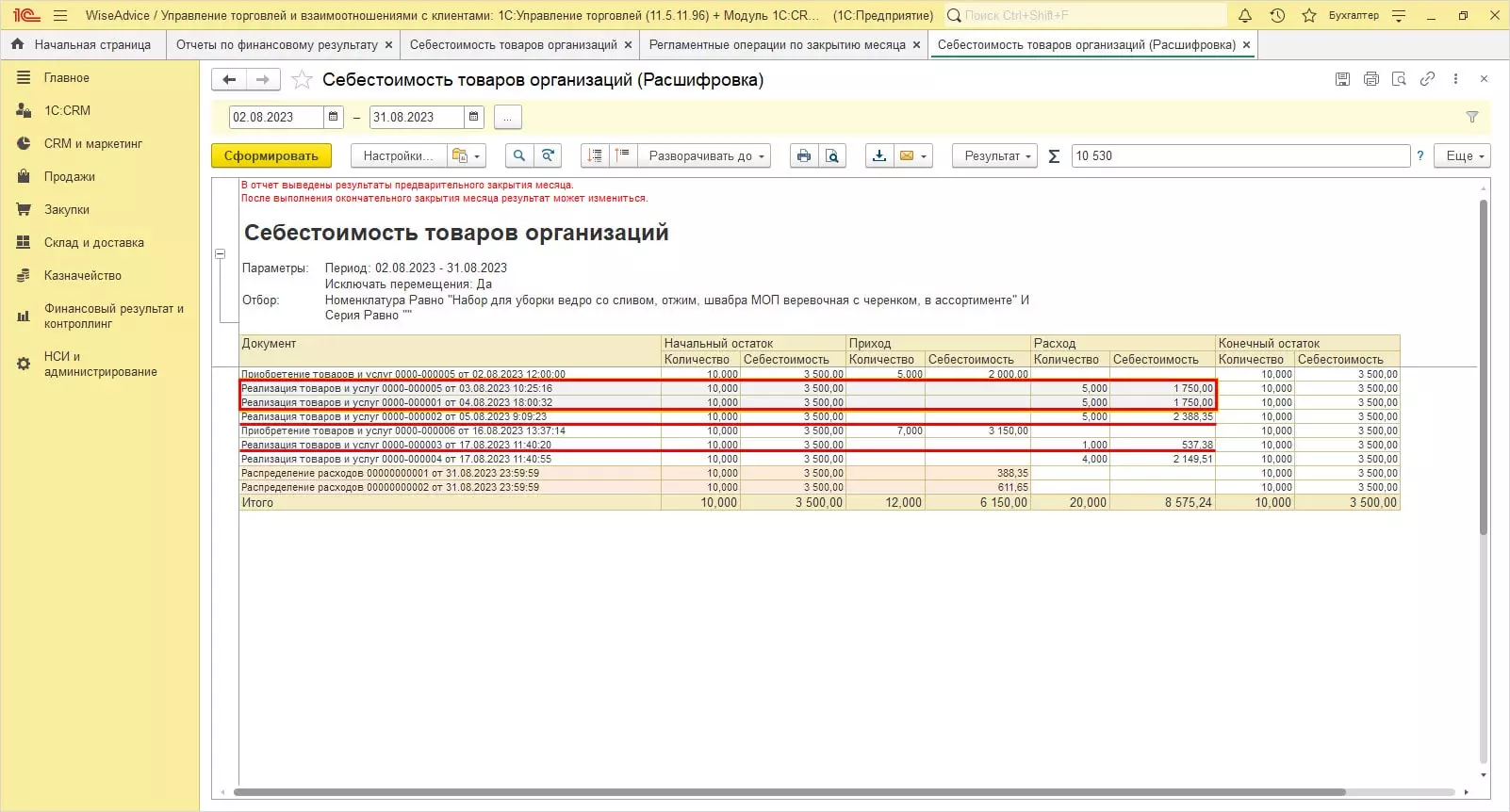Open calendar picker for start date

[x=334, y=117]
